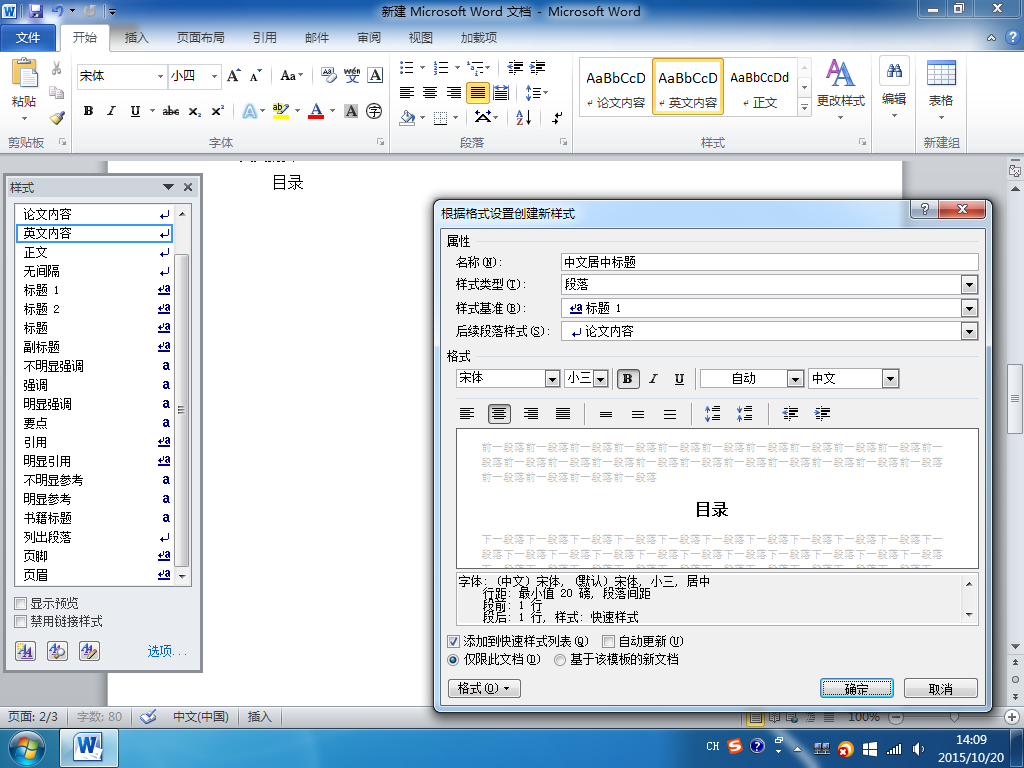Open the 选项... link in Styles pane
The width and height of the screenshot is (1024, 768).
point(167,651)
